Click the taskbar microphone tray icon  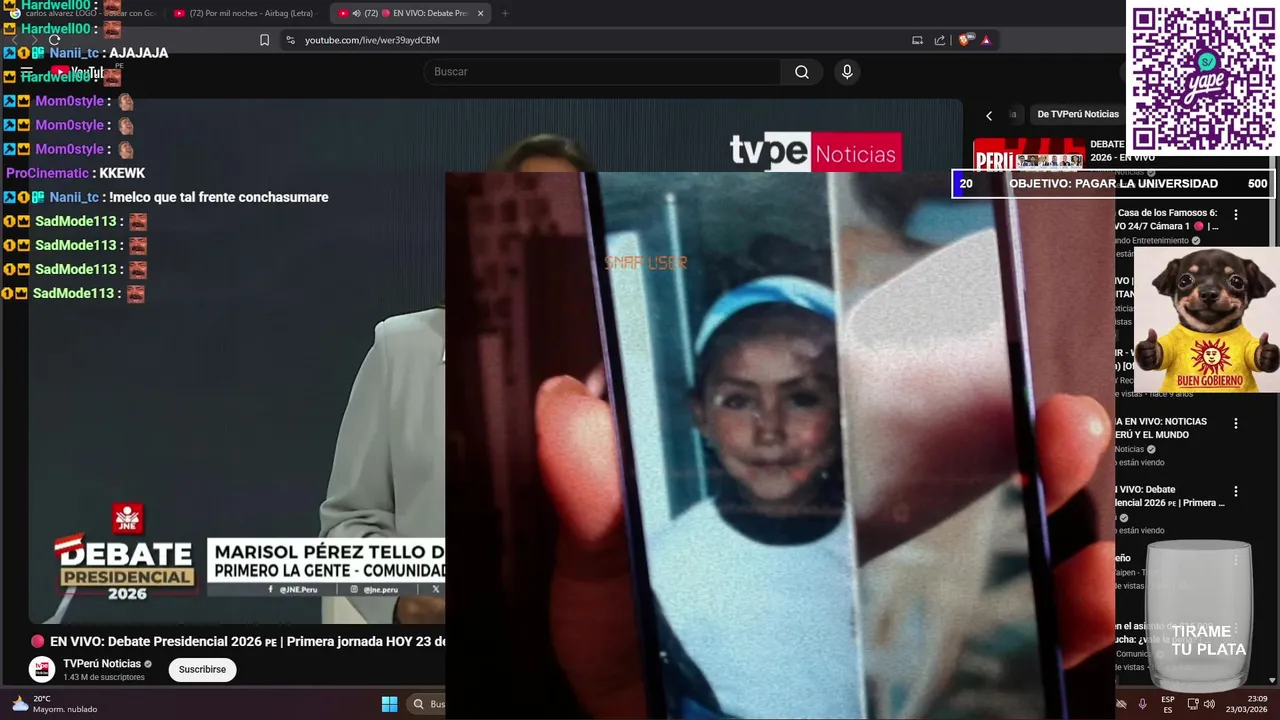click(x=1143, y=704)
